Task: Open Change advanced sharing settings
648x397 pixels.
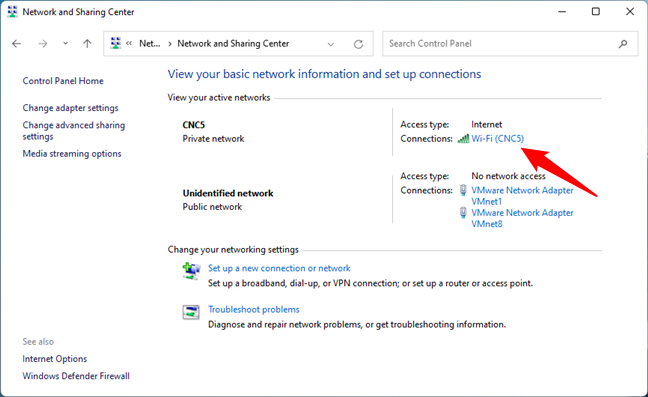Action: point(74,131)
